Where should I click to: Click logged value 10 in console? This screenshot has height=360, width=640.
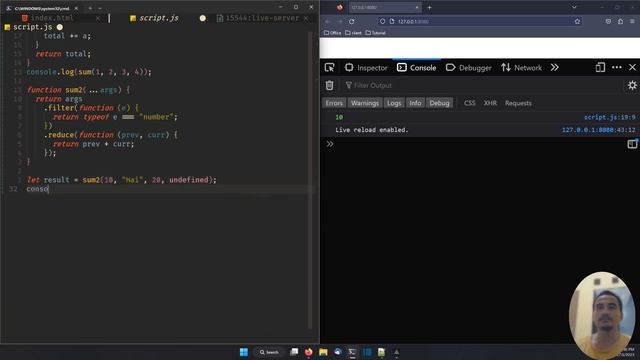(339, 117)
